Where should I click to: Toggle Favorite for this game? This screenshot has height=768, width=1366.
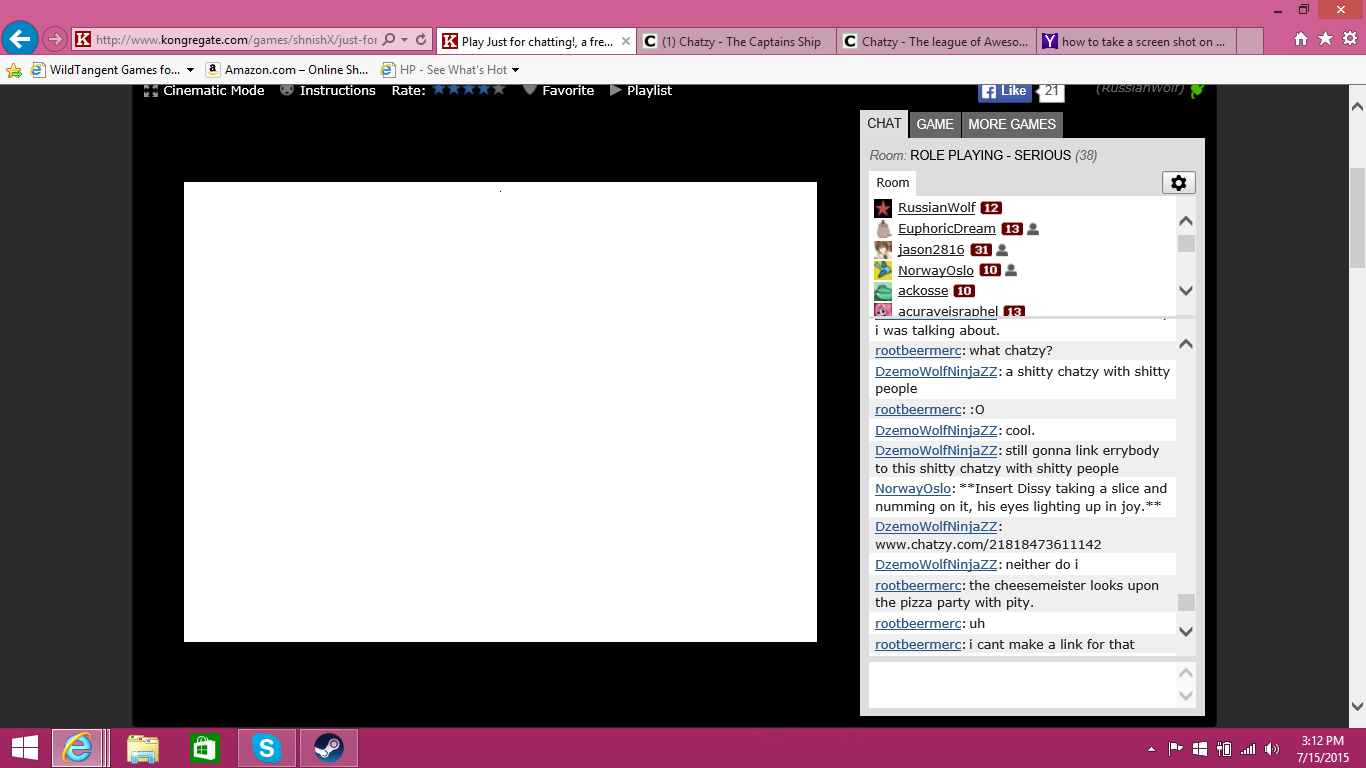(x=558, y=90)
